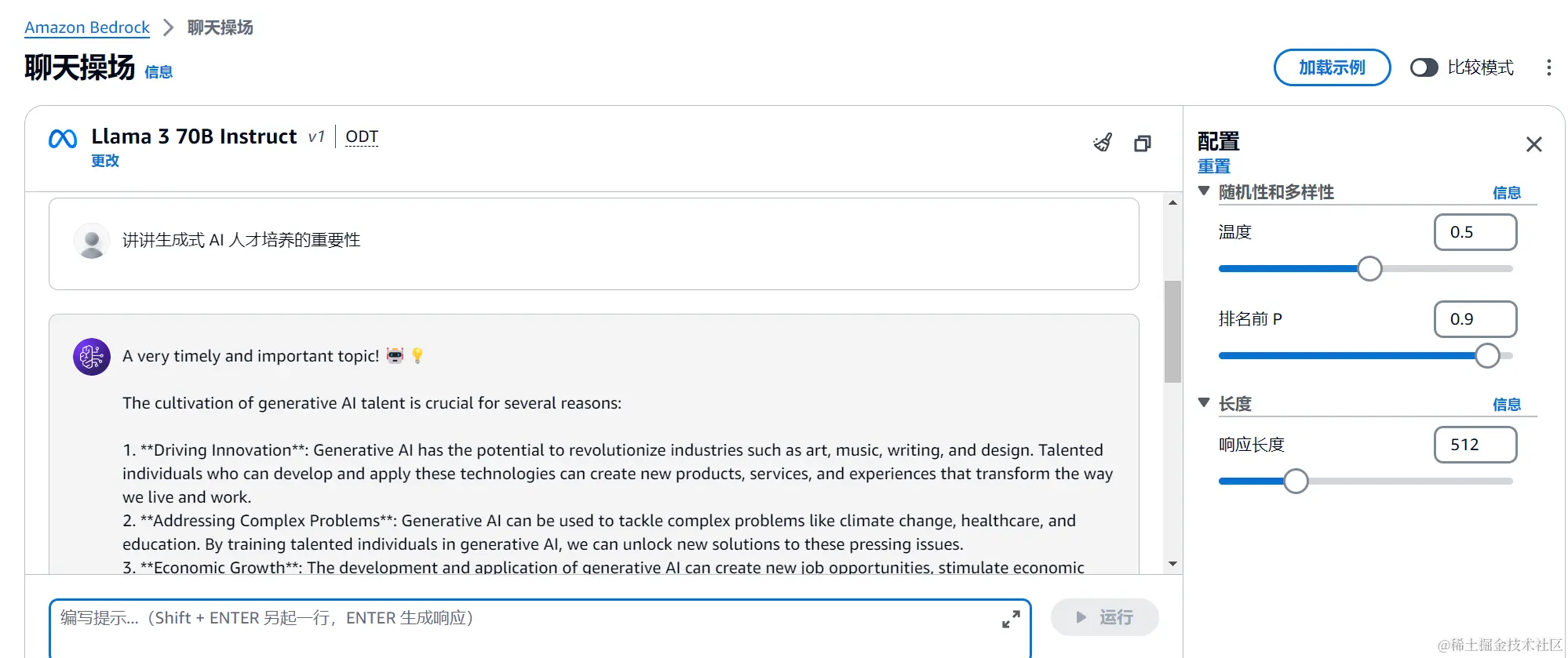Click the copy panel icon
1568x658 pixels.
pyautogui.click(x=1143, y=144)
